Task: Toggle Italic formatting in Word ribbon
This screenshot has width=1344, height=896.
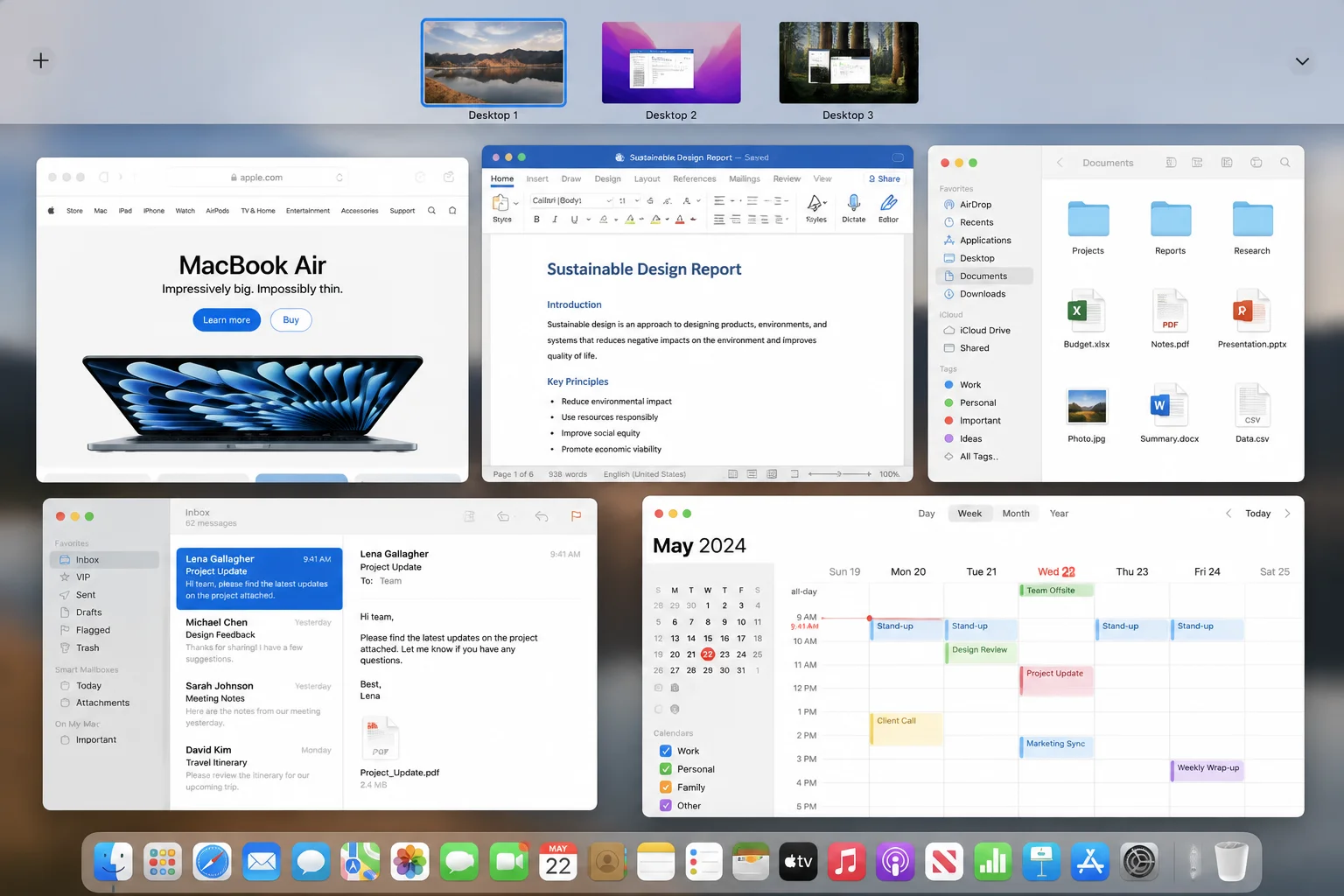Action: pyautogui.click(x=555, y=220)
